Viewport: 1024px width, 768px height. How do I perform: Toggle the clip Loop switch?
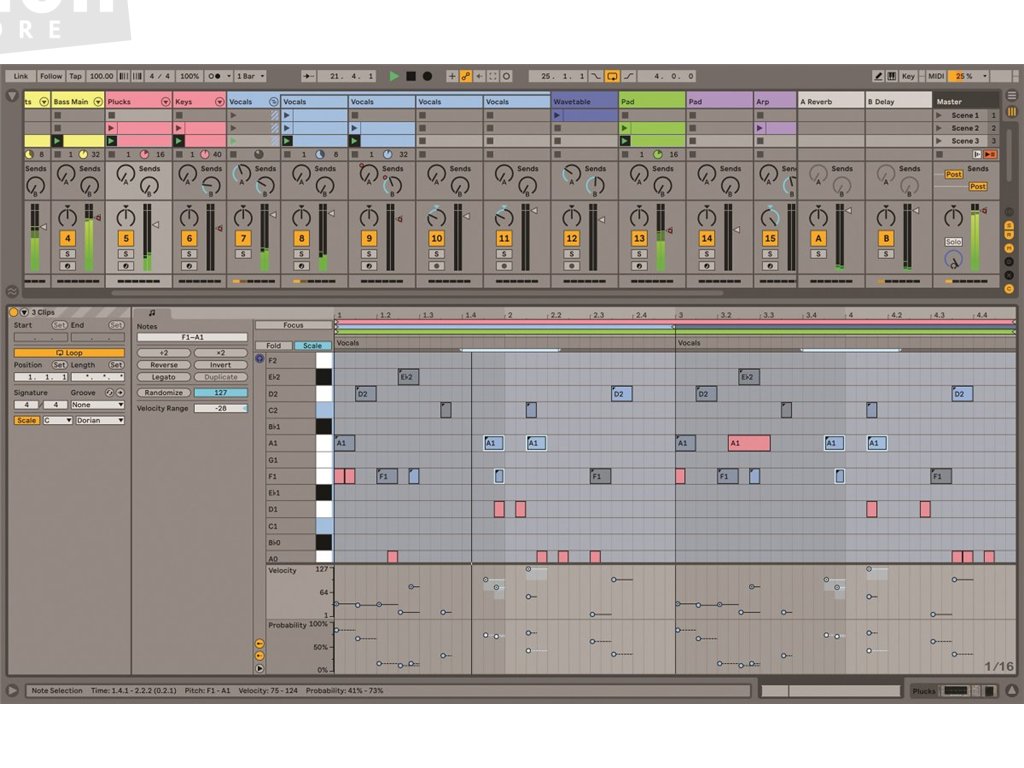(x=69, y=353)
